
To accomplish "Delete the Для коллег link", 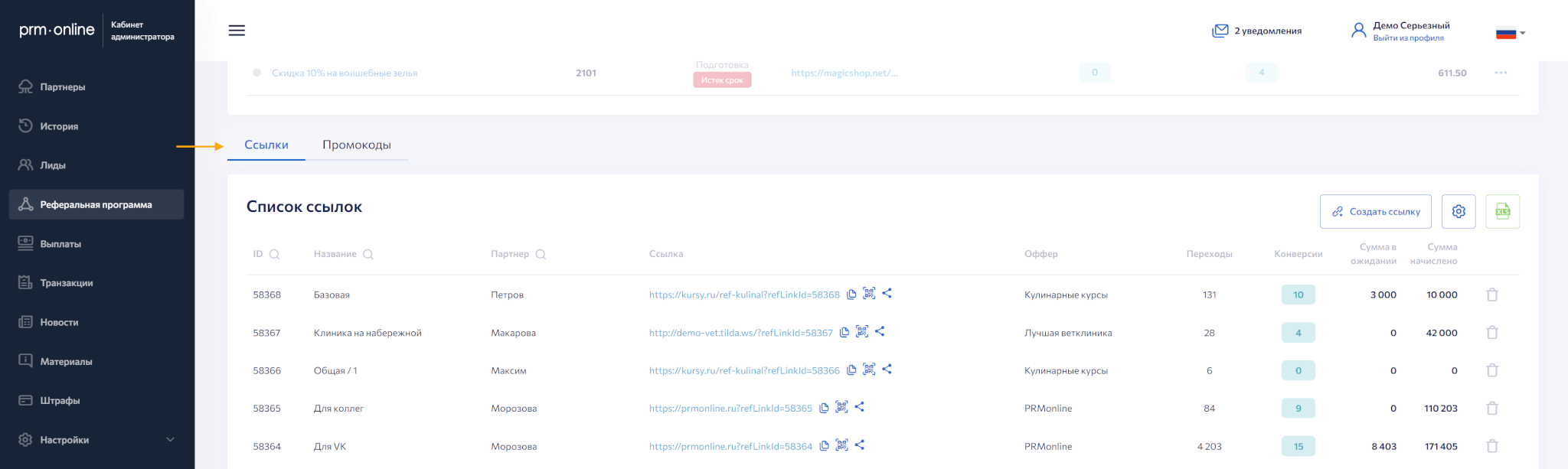I will point(1492,408).
